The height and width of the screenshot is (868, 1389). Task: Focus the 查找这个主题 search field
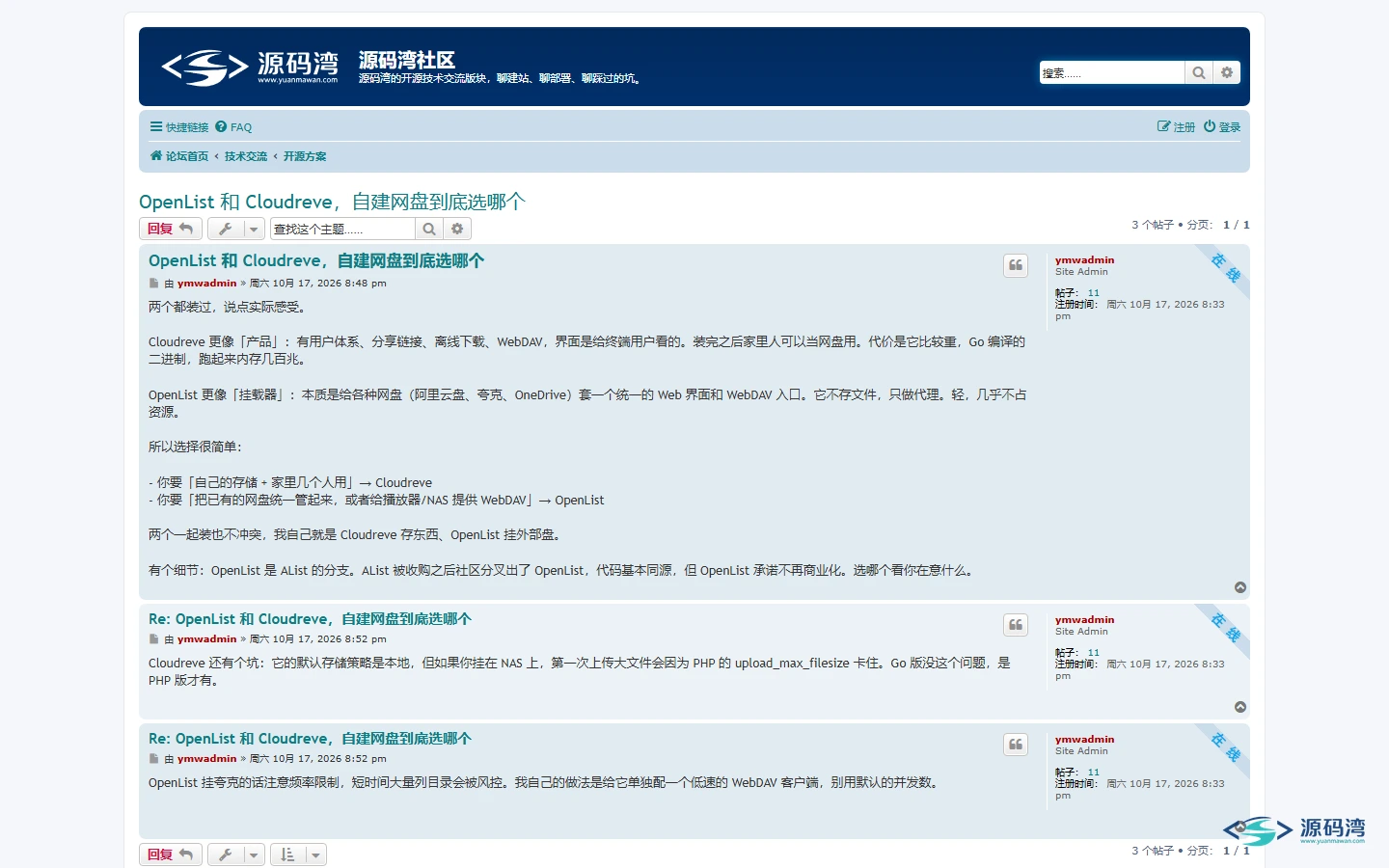pyautogui.click(x=342, y=229)
